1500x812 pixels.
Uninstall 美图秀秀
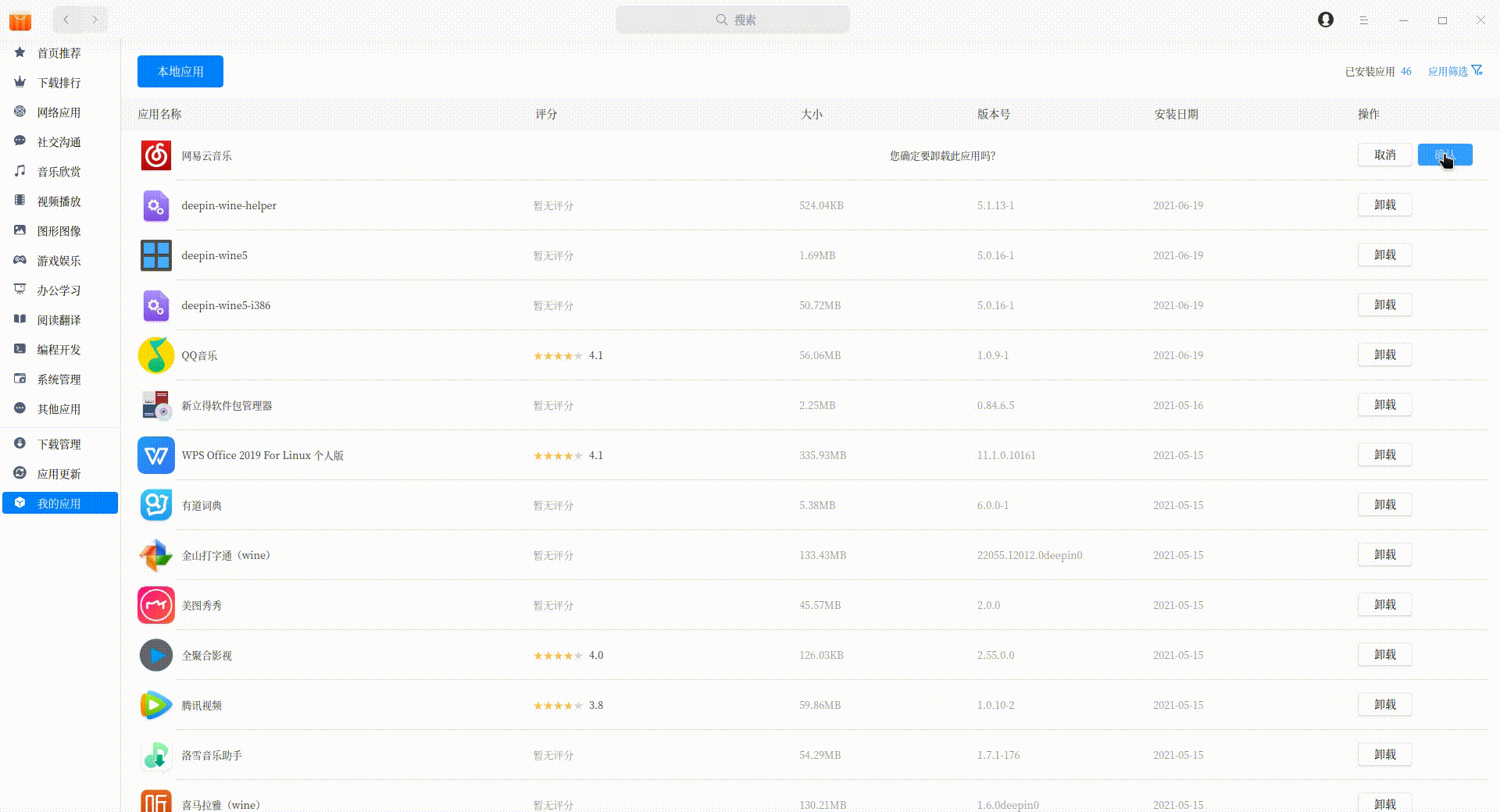pos(1385,604)
